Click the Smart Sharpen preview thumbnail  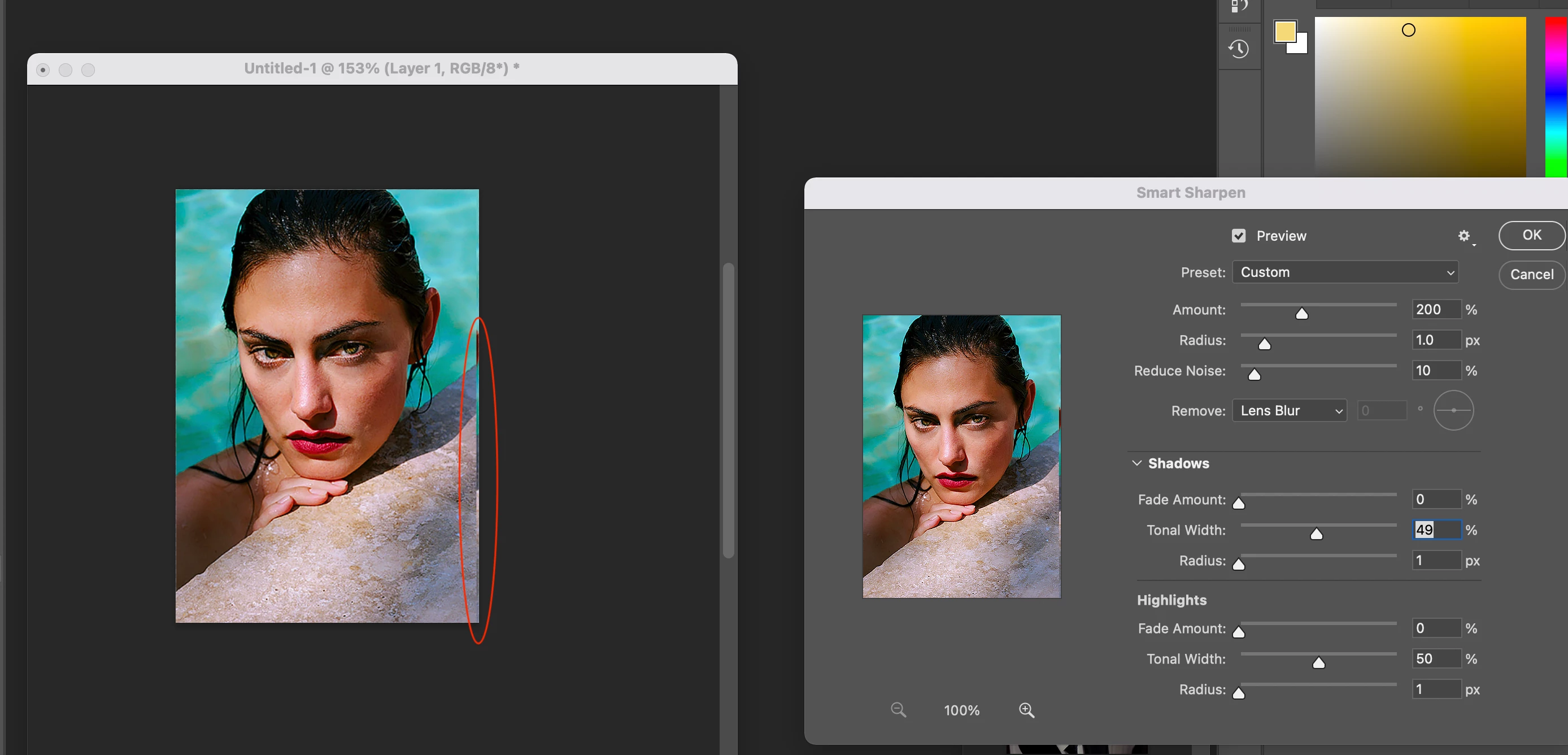961,456
